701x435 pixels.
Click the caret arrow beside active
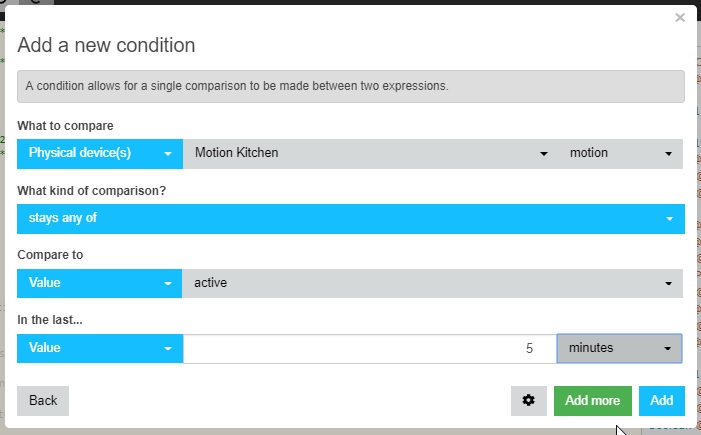[x=668, y=283]
